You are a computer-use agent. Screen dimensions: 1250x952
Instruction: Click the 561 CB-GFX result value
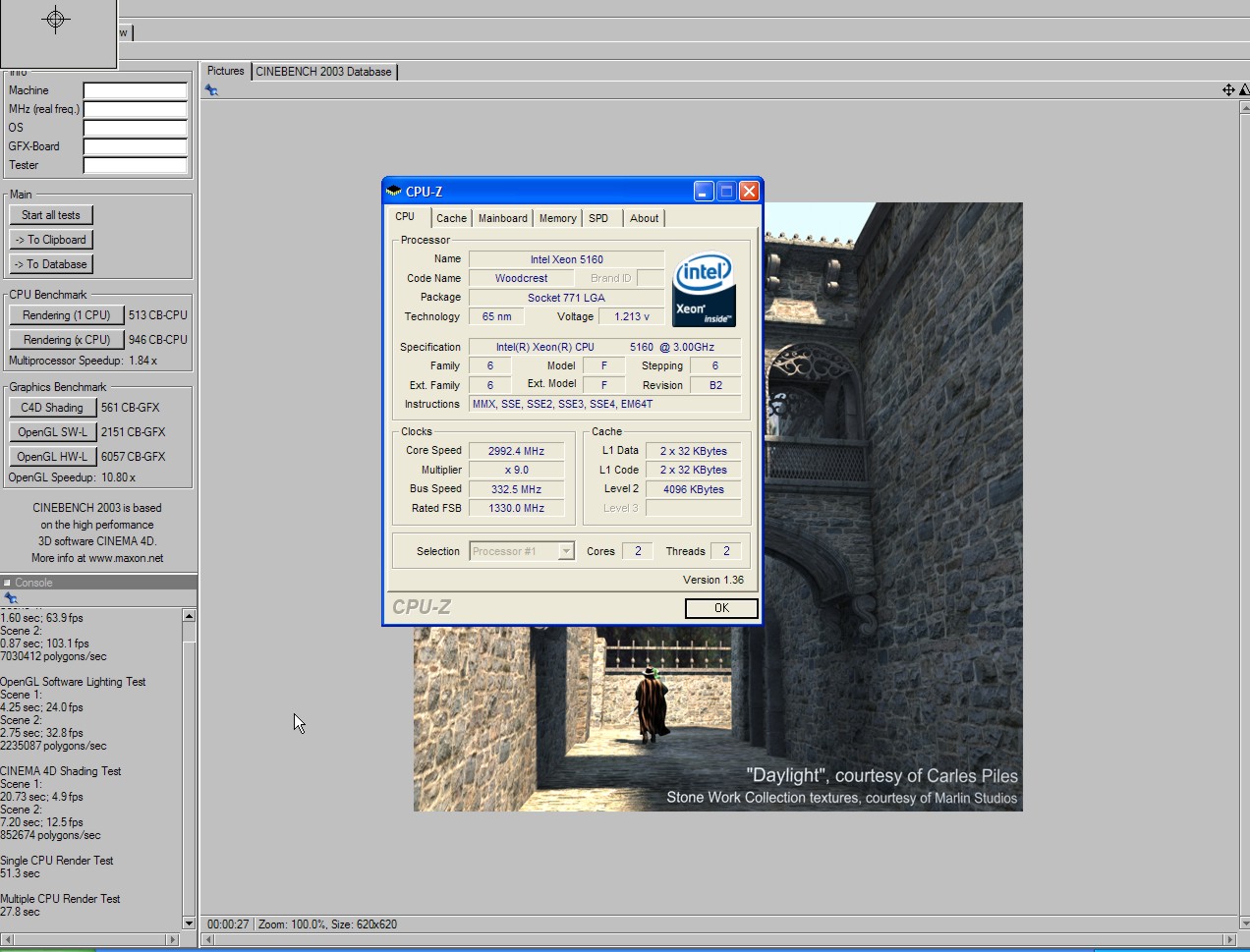[131, 408]
